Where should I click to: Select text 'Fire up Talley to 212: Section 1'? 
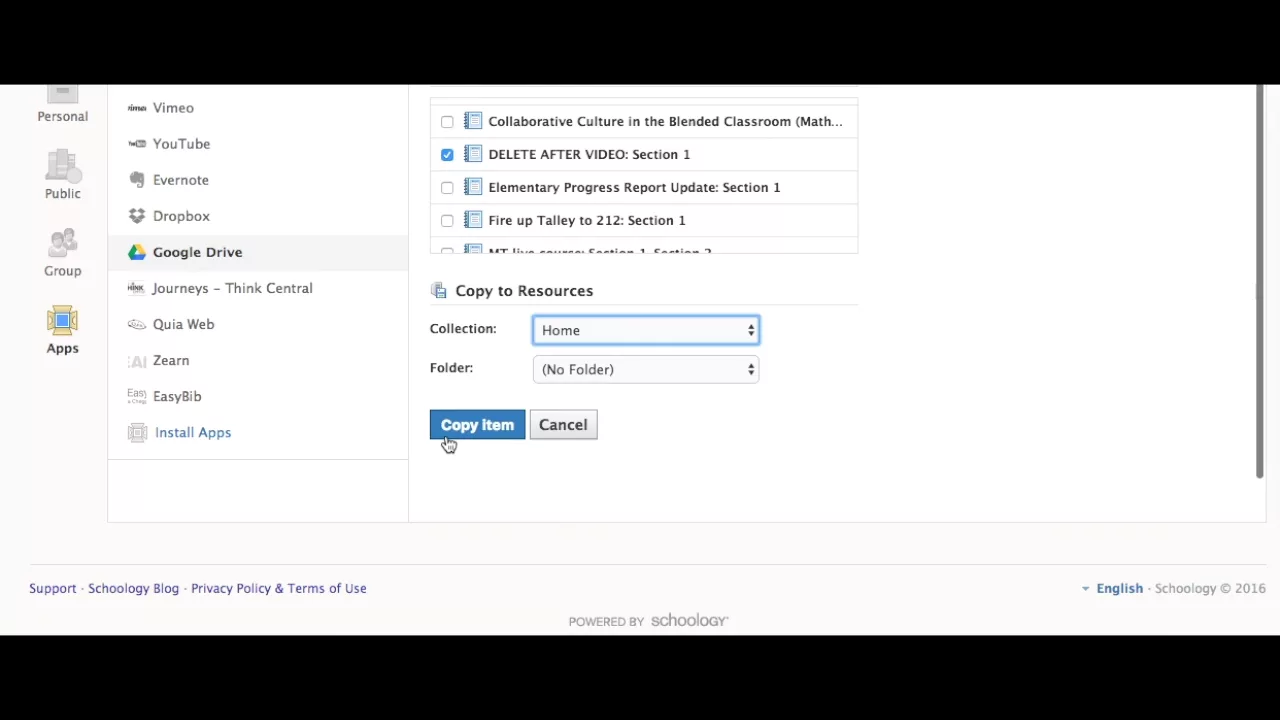tap(587, 220)
